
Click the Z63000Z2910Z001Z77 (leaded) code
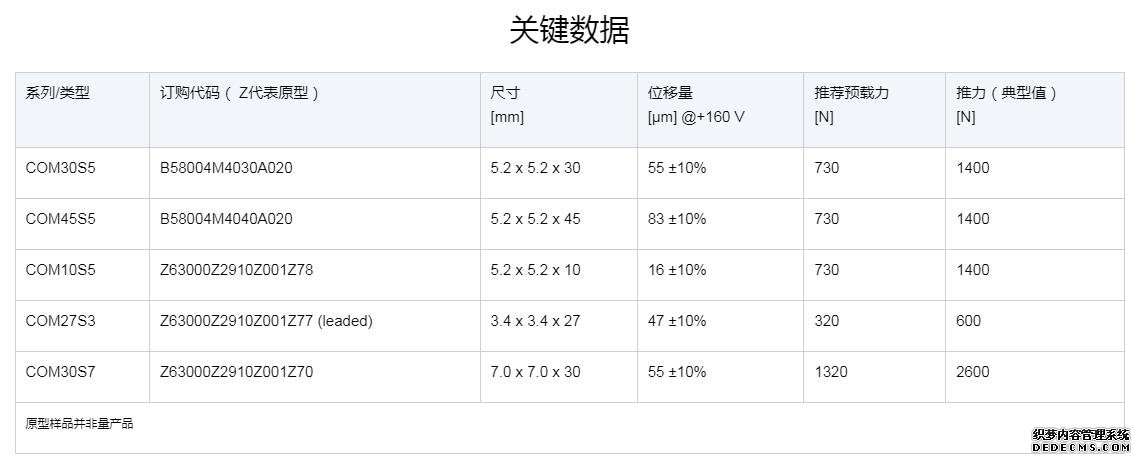[x=266, y=321]
